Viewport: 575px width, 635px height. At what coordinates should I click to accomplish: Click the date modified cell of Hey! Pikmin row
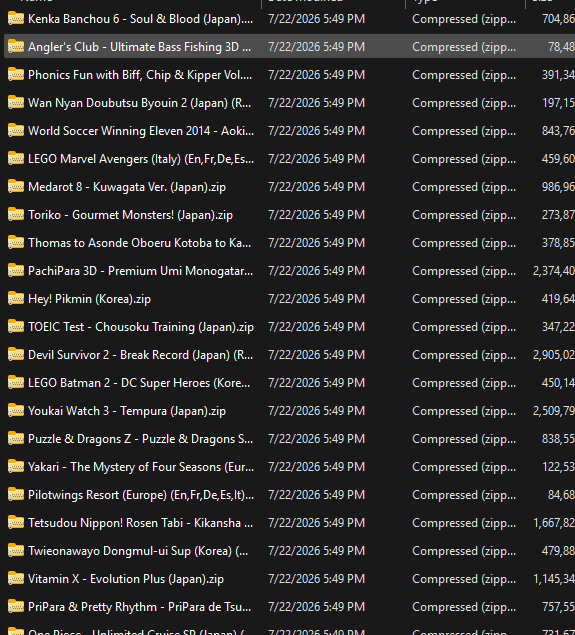click(316, 299)
